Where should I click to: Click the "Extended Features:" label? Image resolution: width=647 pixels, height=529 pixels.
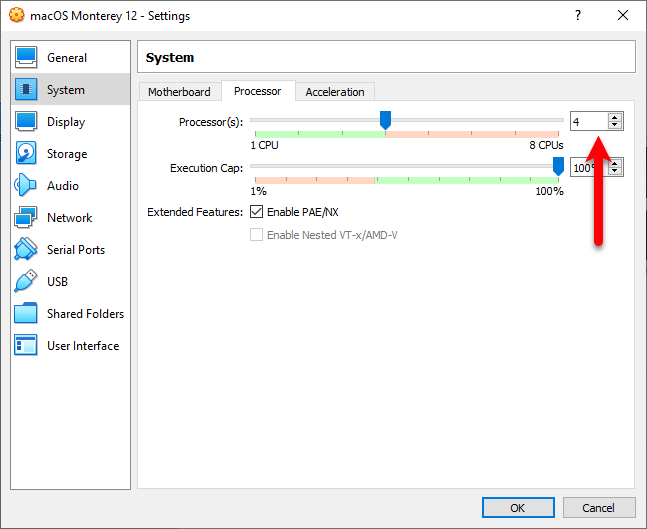(195, 212)
